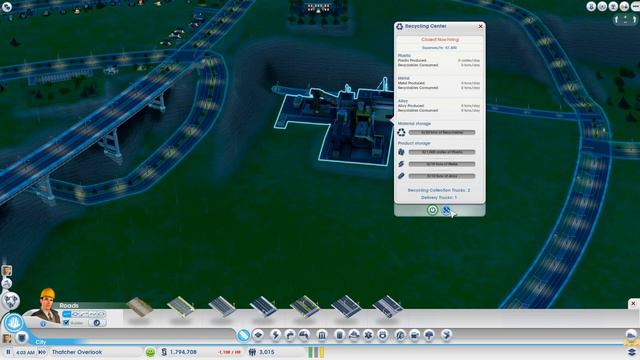Click the Closed! Now Hiring status text
This screenshot has width=640, height=360.
coord(440,40)
